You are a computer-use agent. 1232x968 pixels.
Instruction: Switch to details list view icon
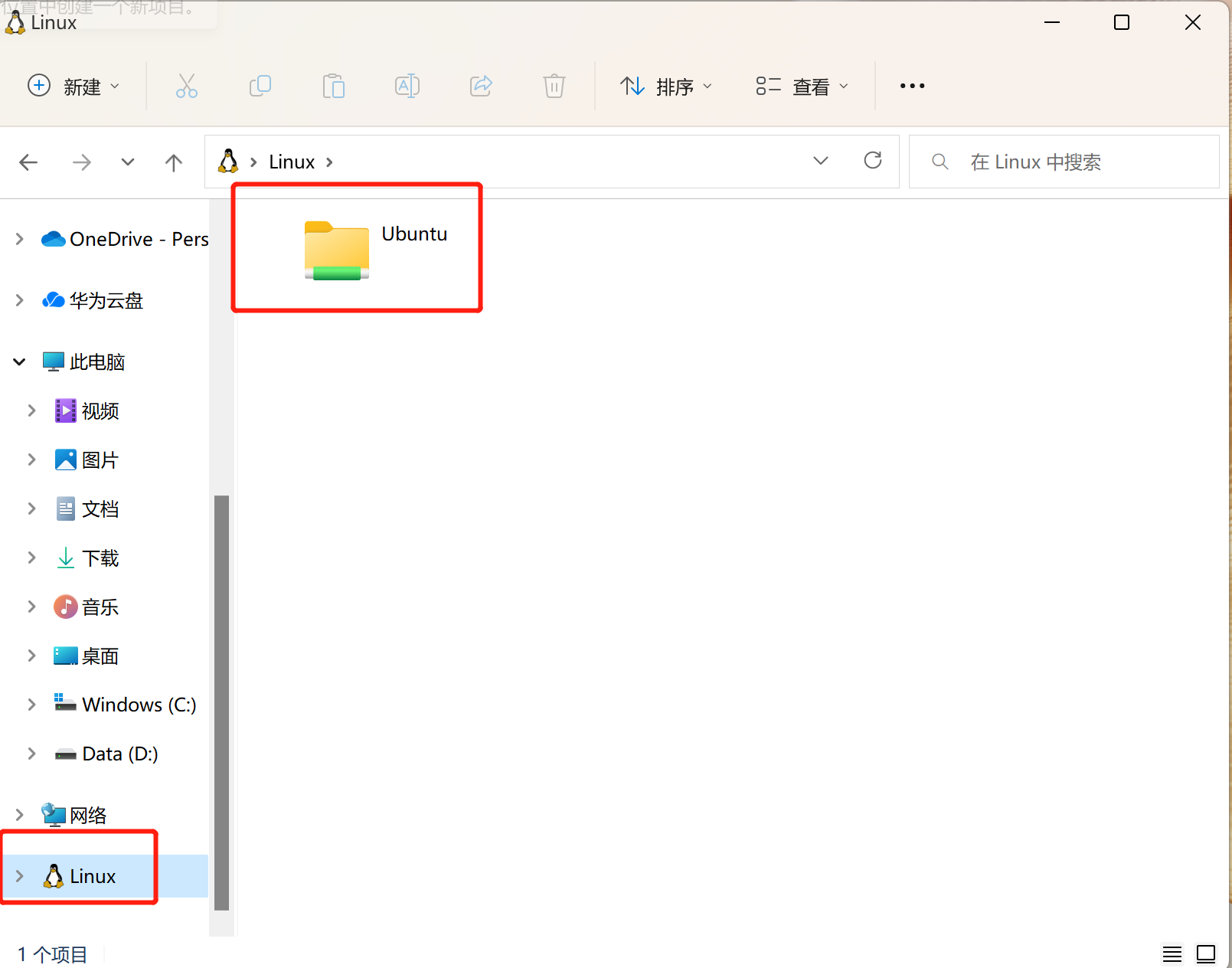pos(1172,953)
